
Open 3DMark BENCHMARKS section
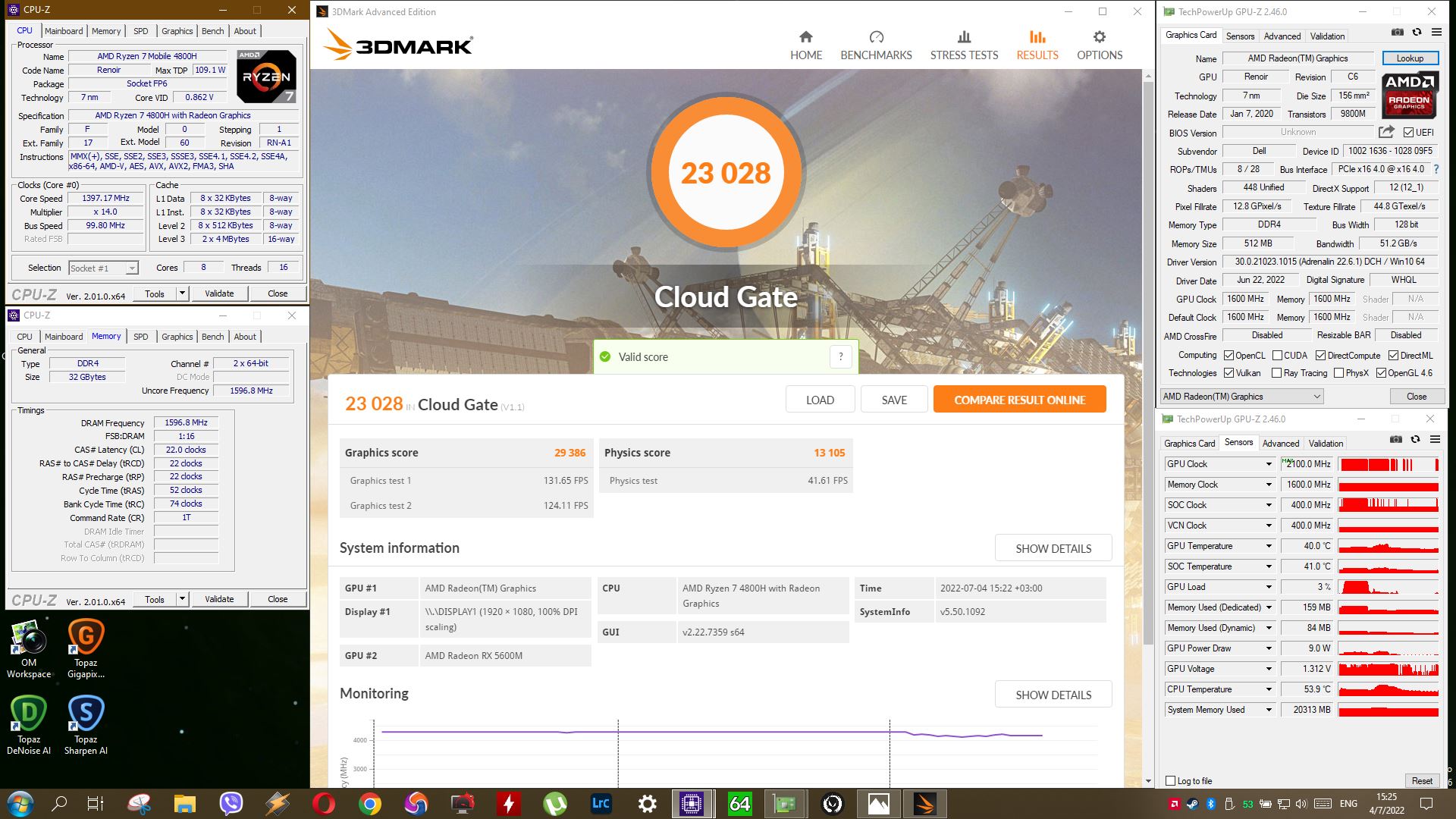click(x=876, y=45)
